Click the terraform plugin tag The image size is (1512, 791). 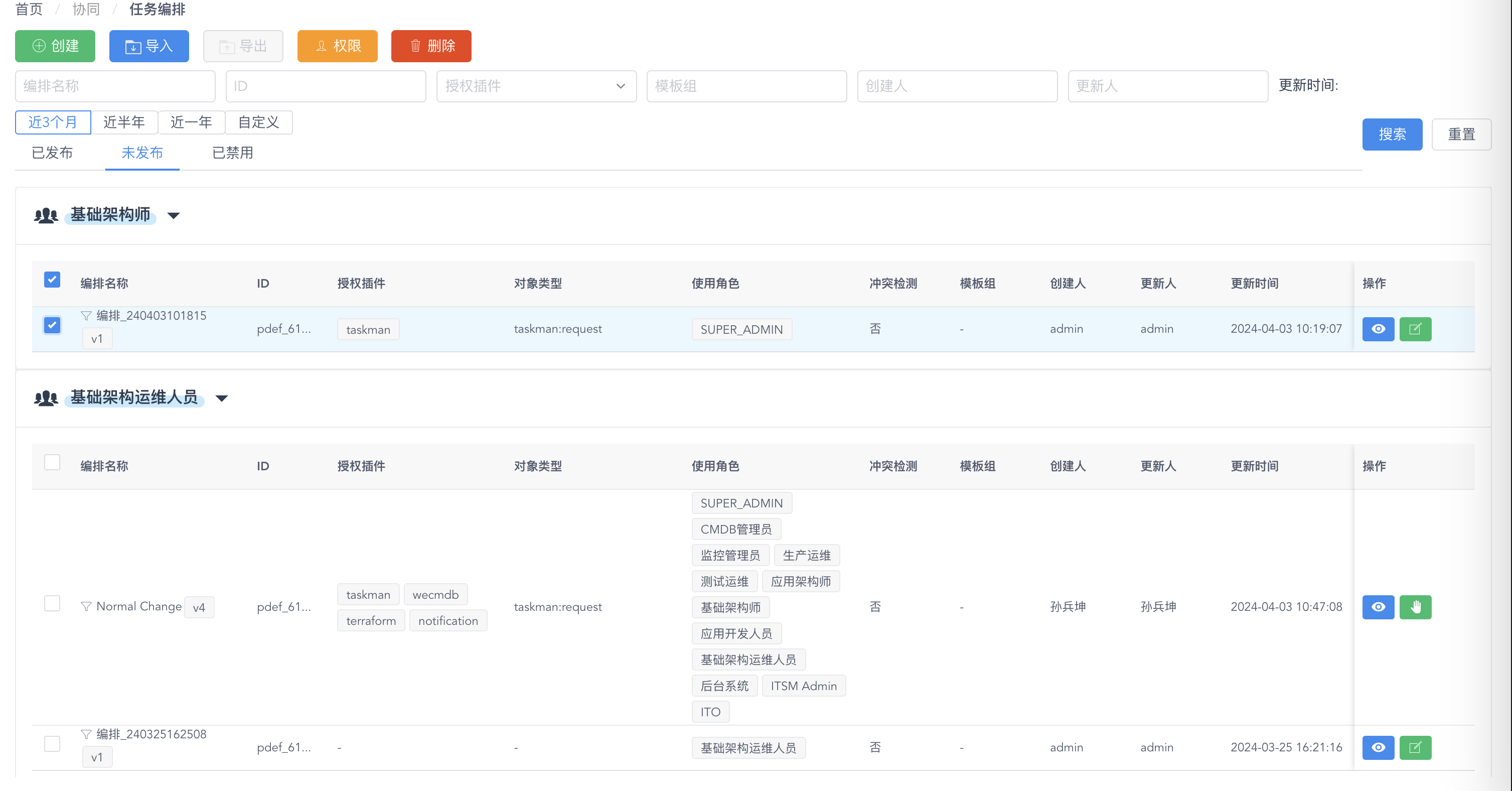tap(371, 621)
